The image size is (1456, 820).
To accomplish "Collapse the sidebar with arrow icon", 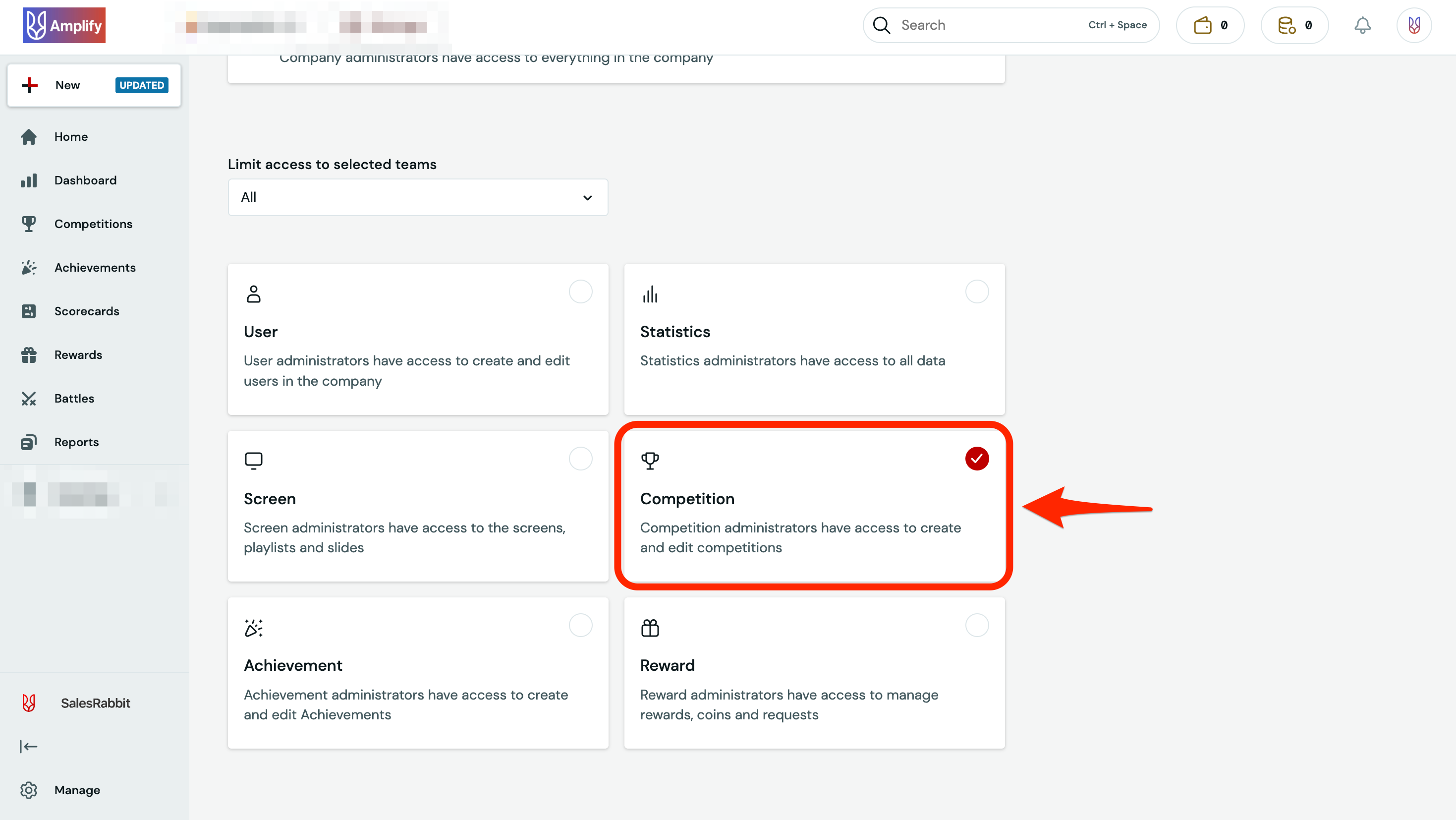I will tap(29, 746).
